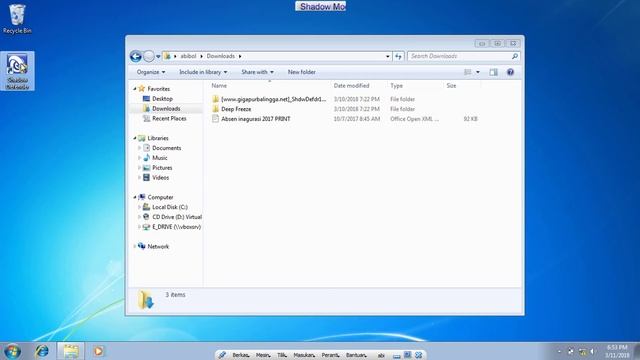
Task: Collapse the Libraries group
Action: (135, 138)
